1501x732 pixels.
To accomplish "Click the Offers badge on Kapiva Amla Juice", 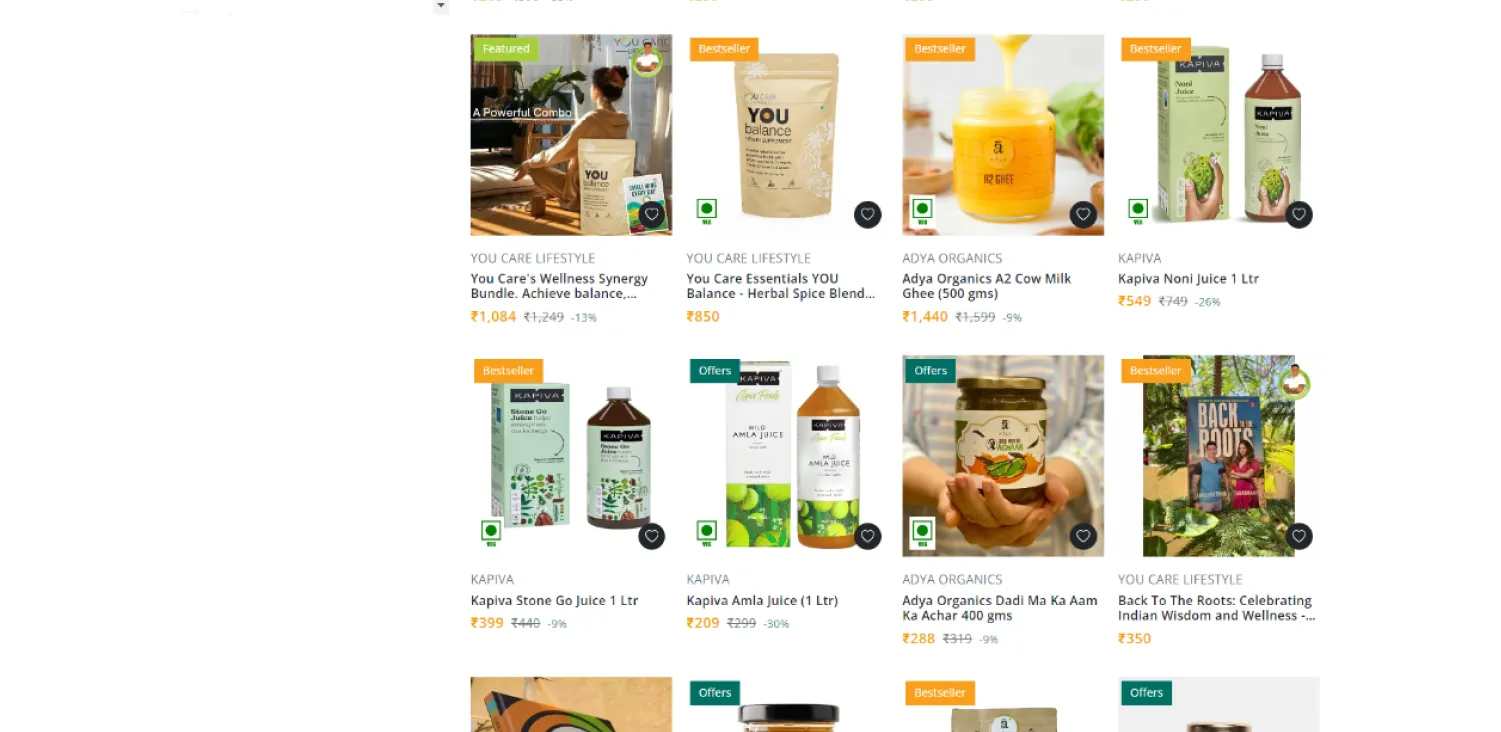I will (715, 371).
